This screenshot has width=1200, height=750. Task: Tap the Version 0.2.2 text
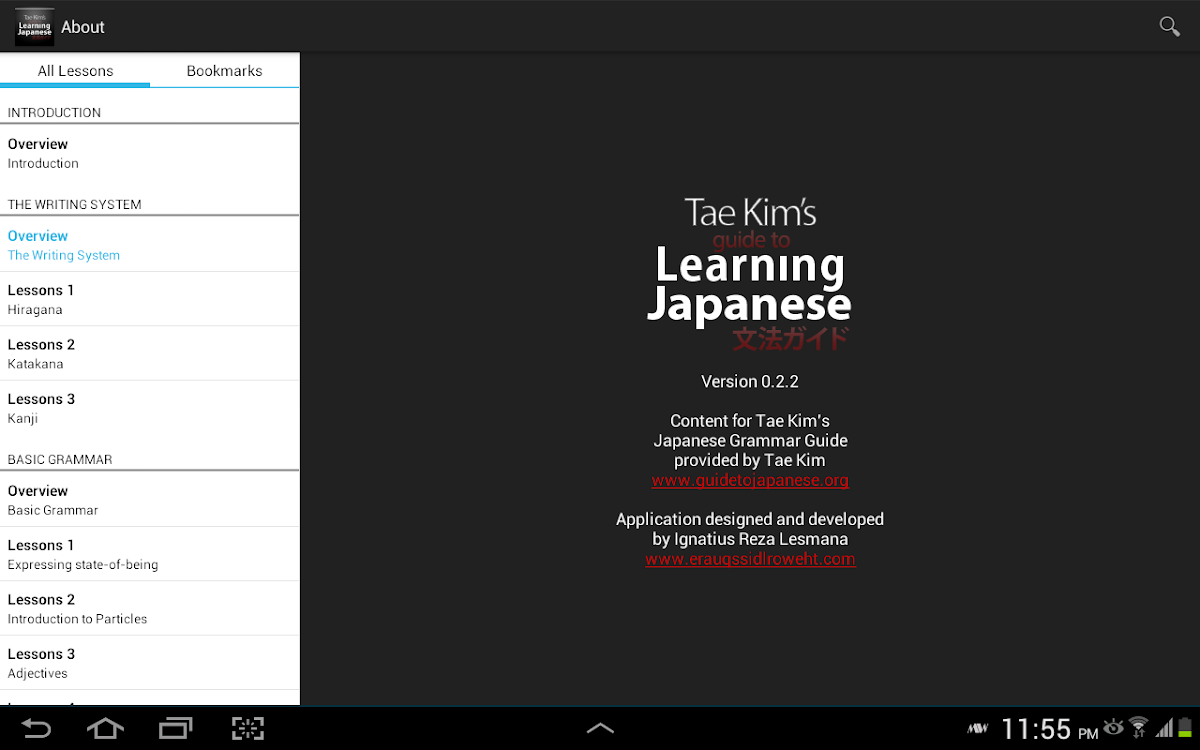pyautogui.click(x=750, y=381)
